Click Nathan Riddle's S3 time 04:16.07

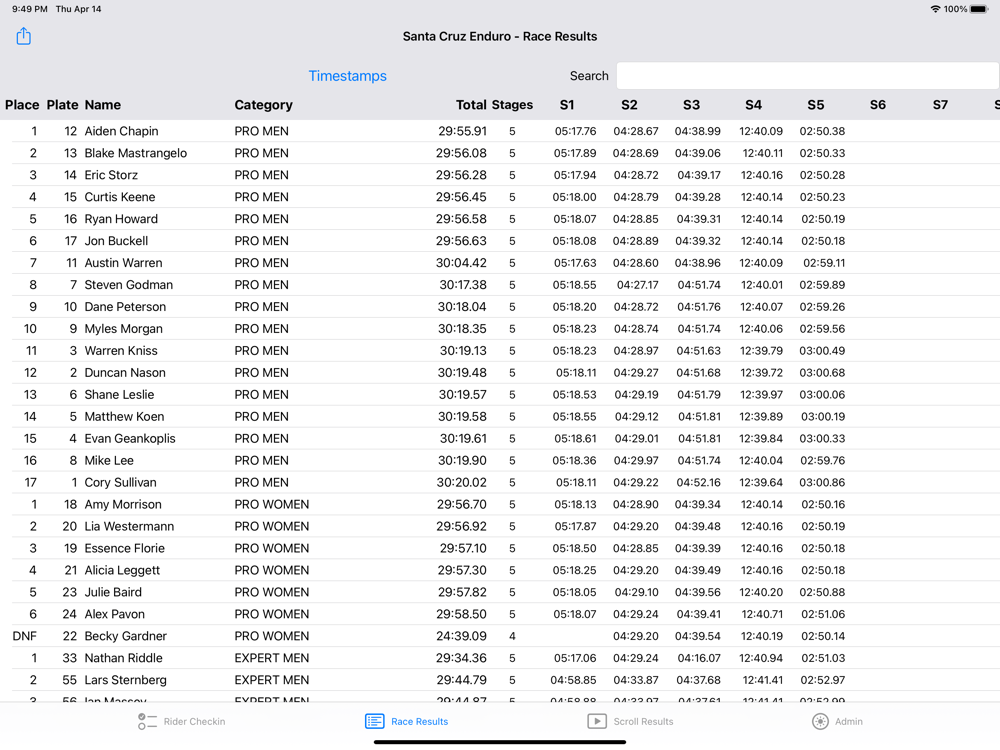click(x=699, y=658)
